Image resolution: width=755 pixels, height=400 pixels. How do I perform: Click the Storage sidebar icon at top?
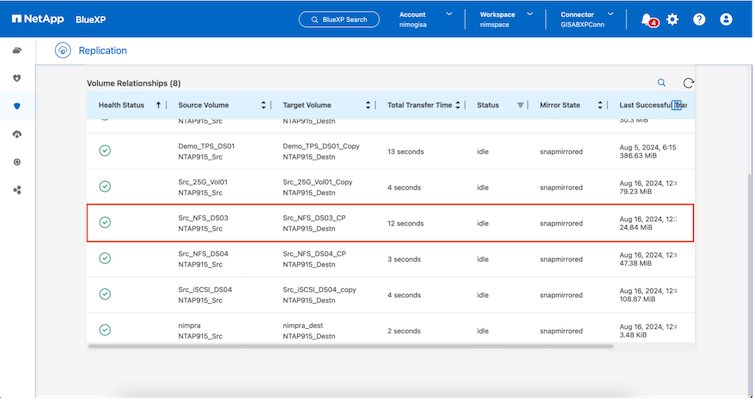tap(17, 50)
